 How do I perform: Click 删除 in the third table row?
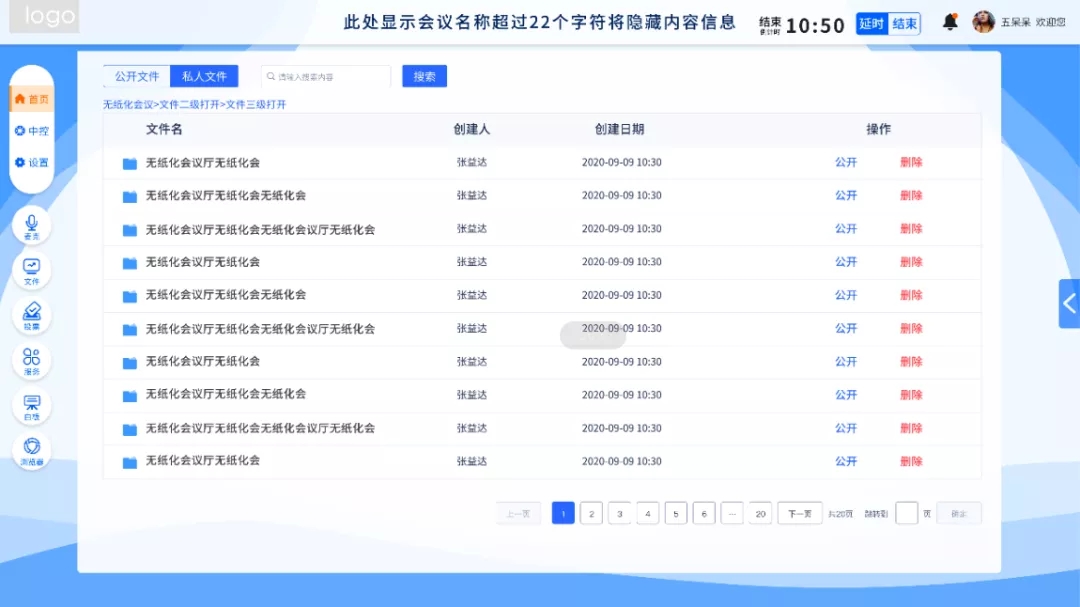coord(911,229)
